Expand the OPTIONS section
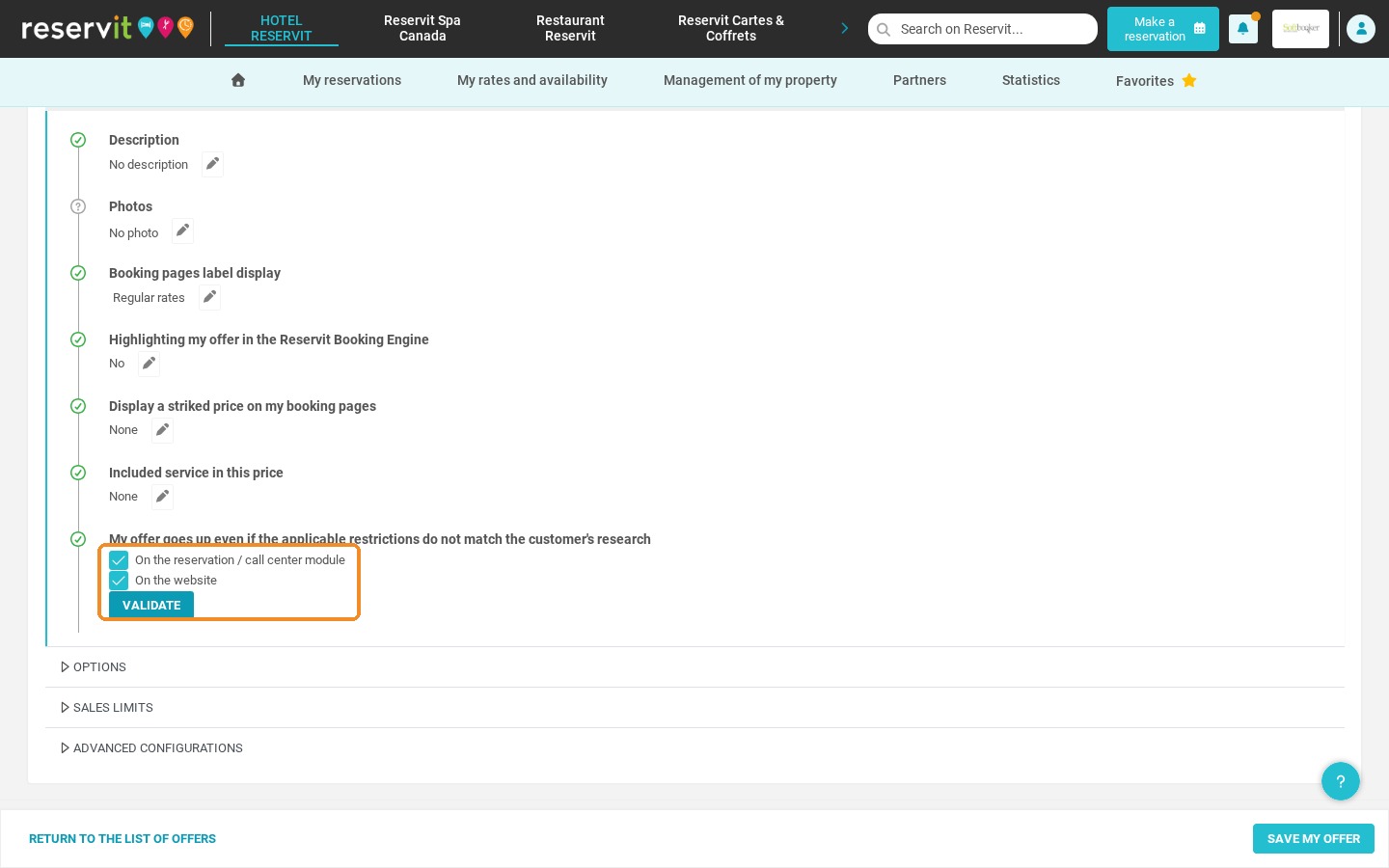The width and height of the screenshot is (1389, 868). coord(94,667)
